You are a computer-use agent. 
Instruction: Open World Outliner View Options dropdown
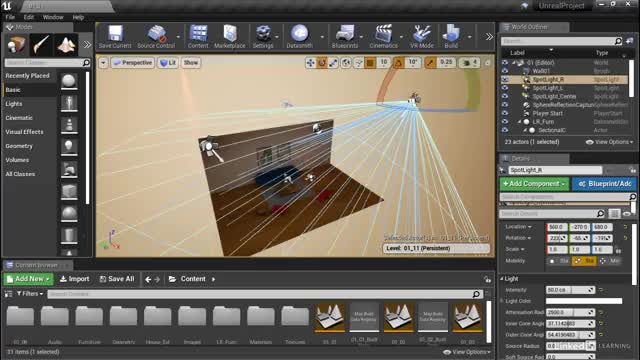609,142
